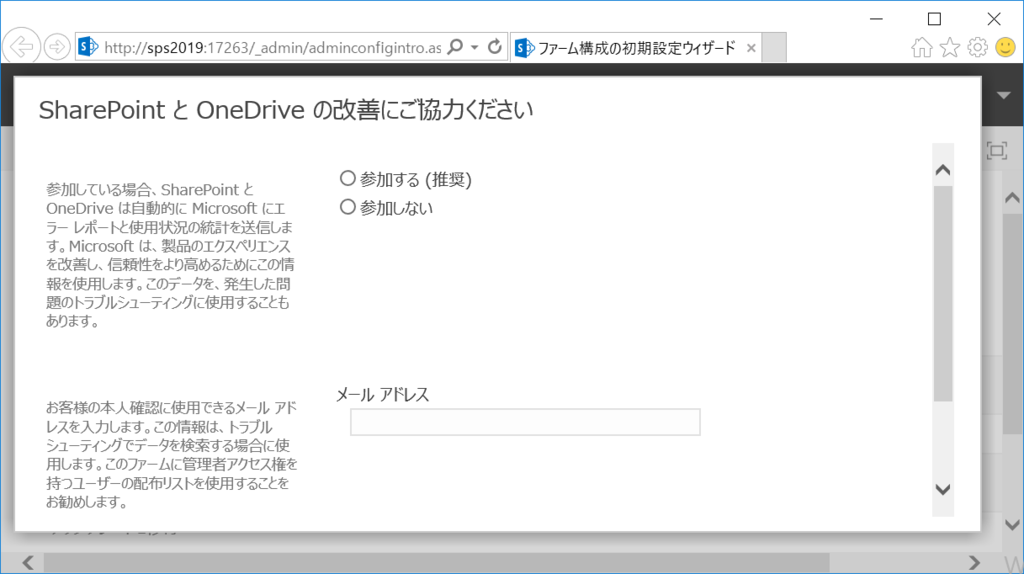Click the URL text in address bar
Image resolution: width=1024 pixels, height=574 pixels.
[272, 48]
